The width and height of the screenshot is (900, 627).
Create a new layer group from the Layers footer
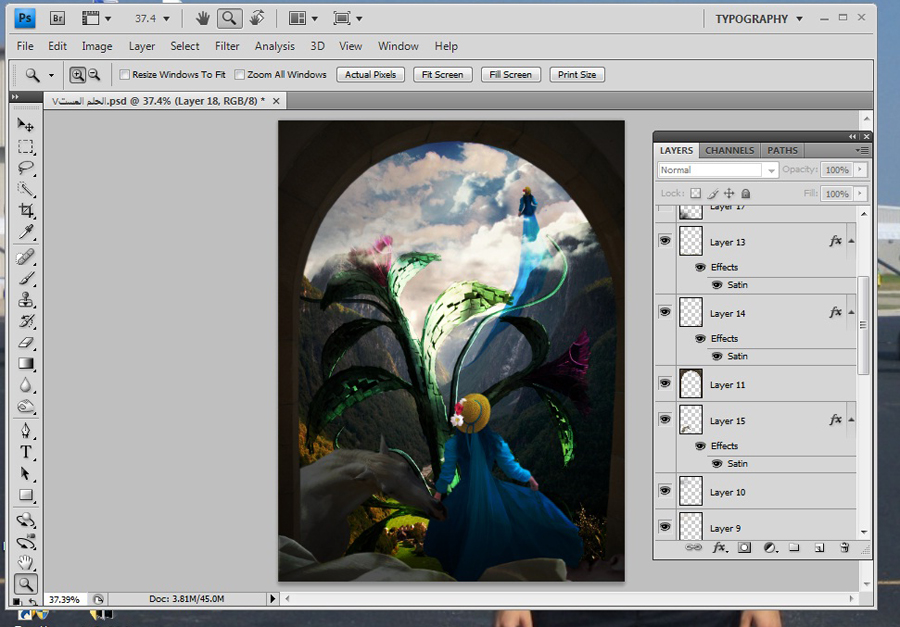[x=794, y=548]
